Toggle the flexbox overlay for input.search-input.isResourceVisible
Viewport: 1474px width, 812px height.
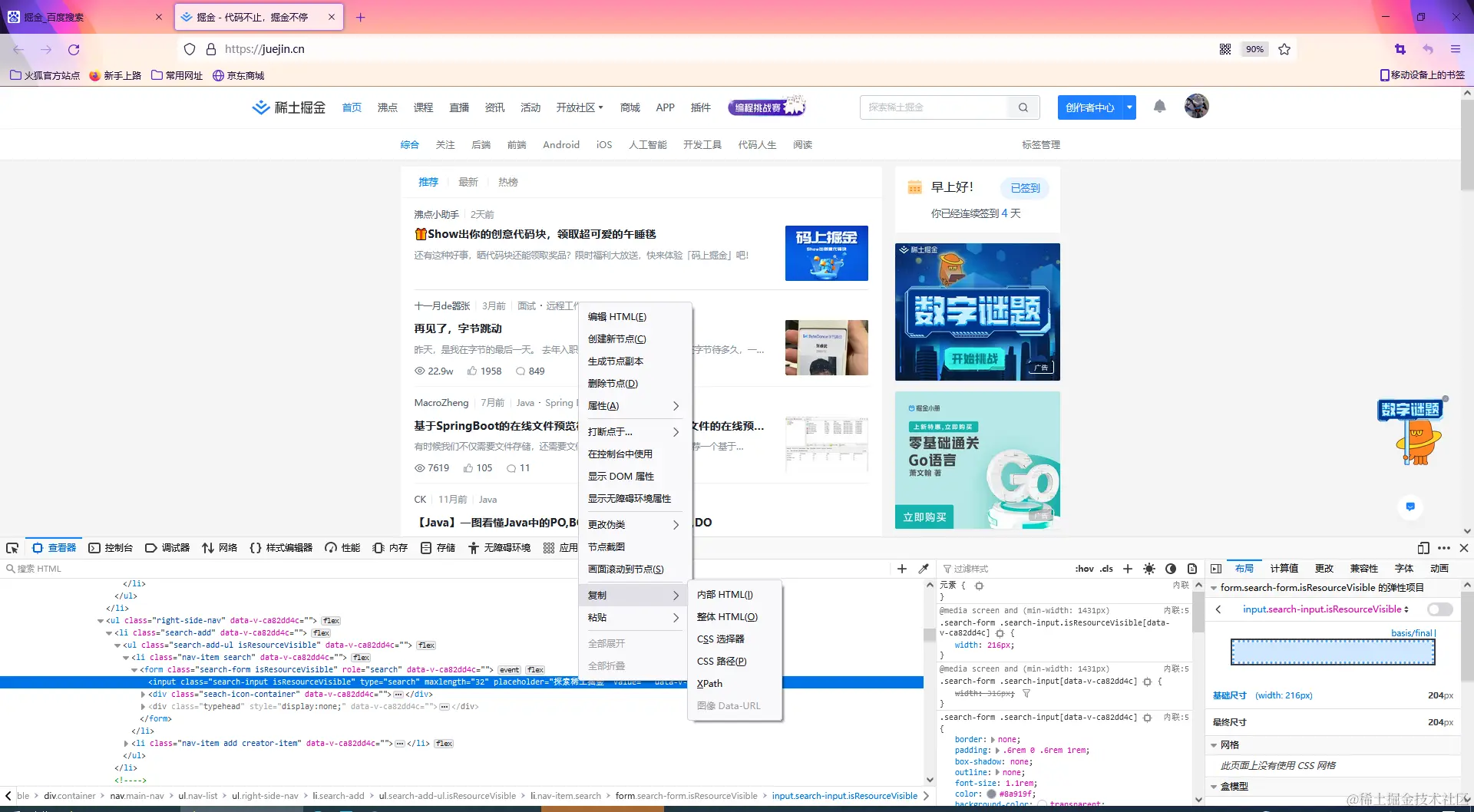[x=1439, y=609]
